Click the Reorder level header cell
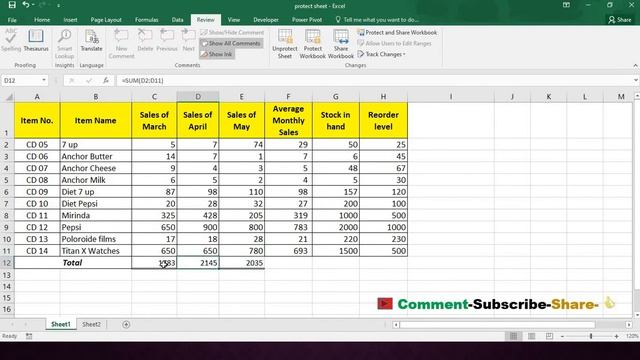The width and height of the screenshot is (640, 360). point(383,120)
